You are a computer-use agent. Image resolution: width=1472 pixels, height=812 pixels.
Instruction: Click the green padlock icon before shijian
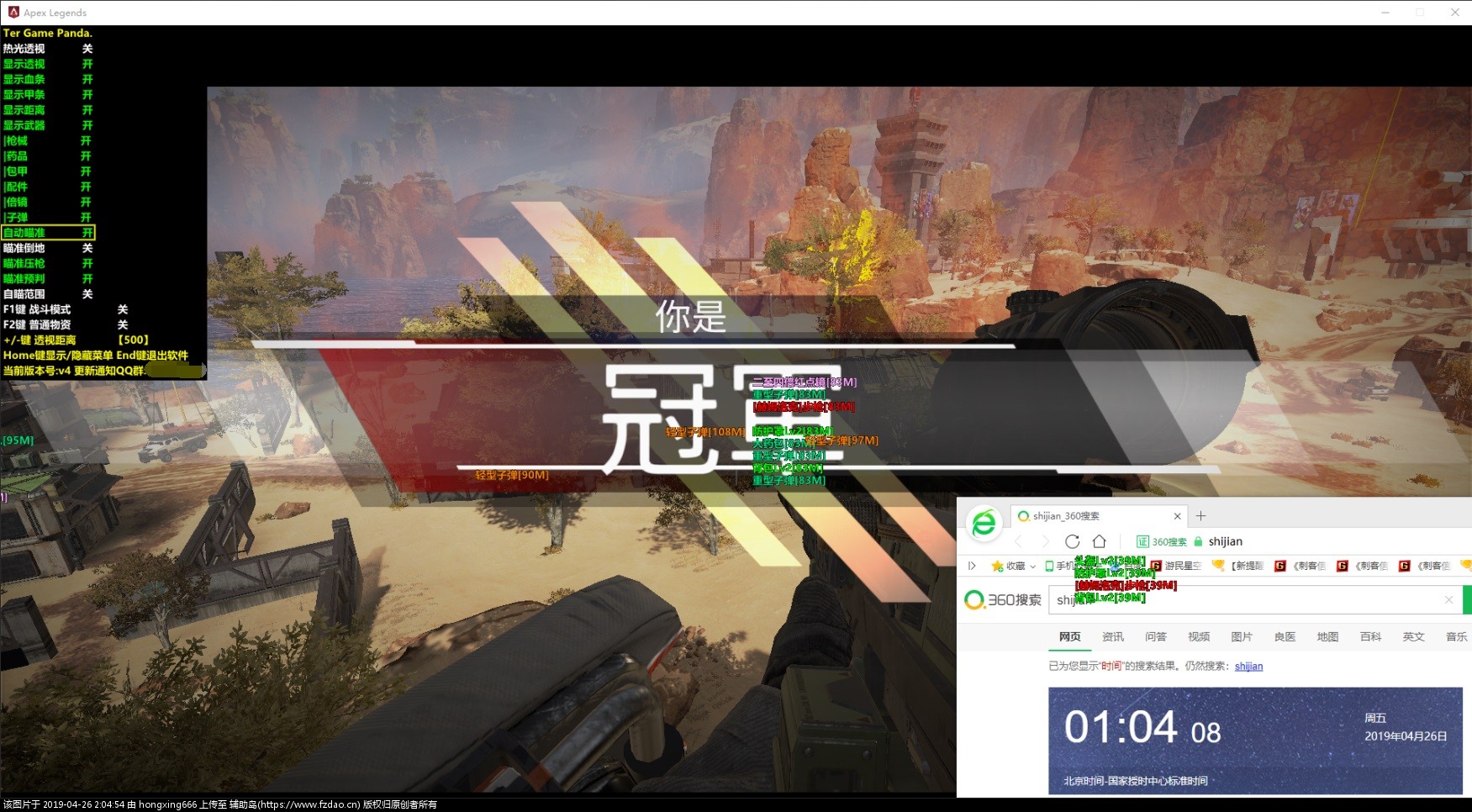pos(1198,541)
